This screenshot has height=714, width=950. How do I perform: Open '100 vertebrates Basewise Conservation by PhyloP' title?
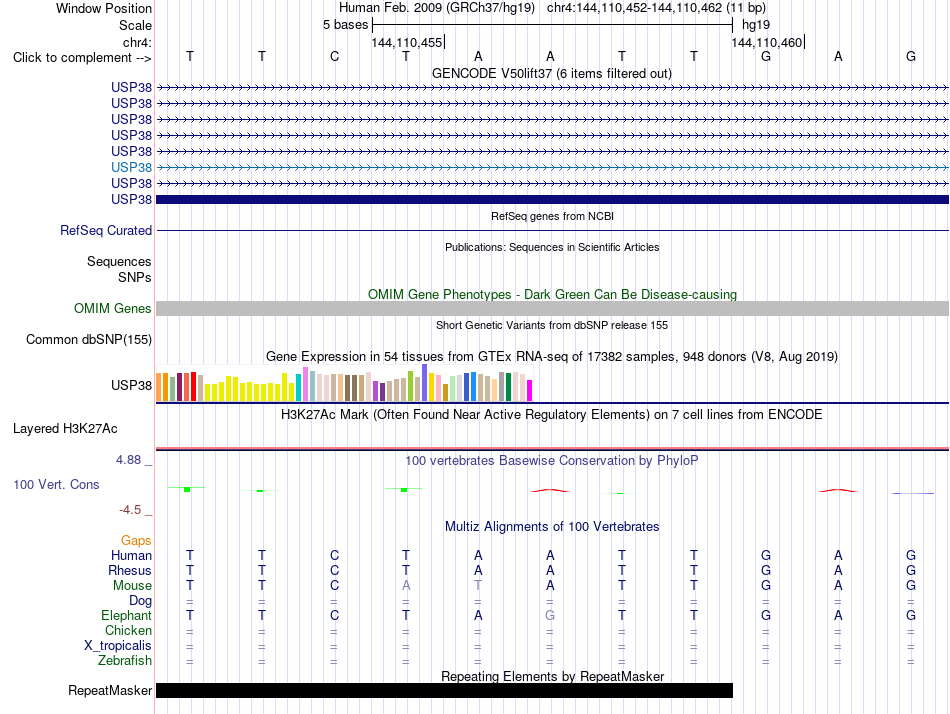(552, 461)
